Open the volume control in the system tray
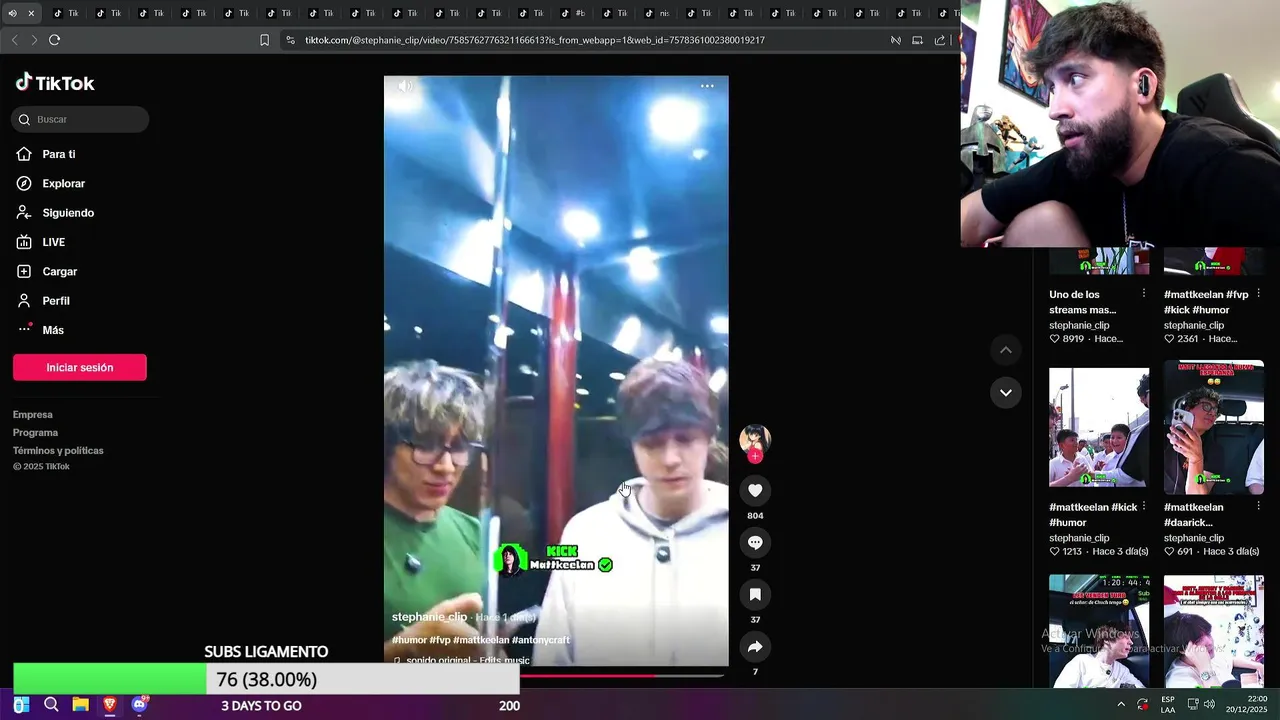 coord(1209,705)
